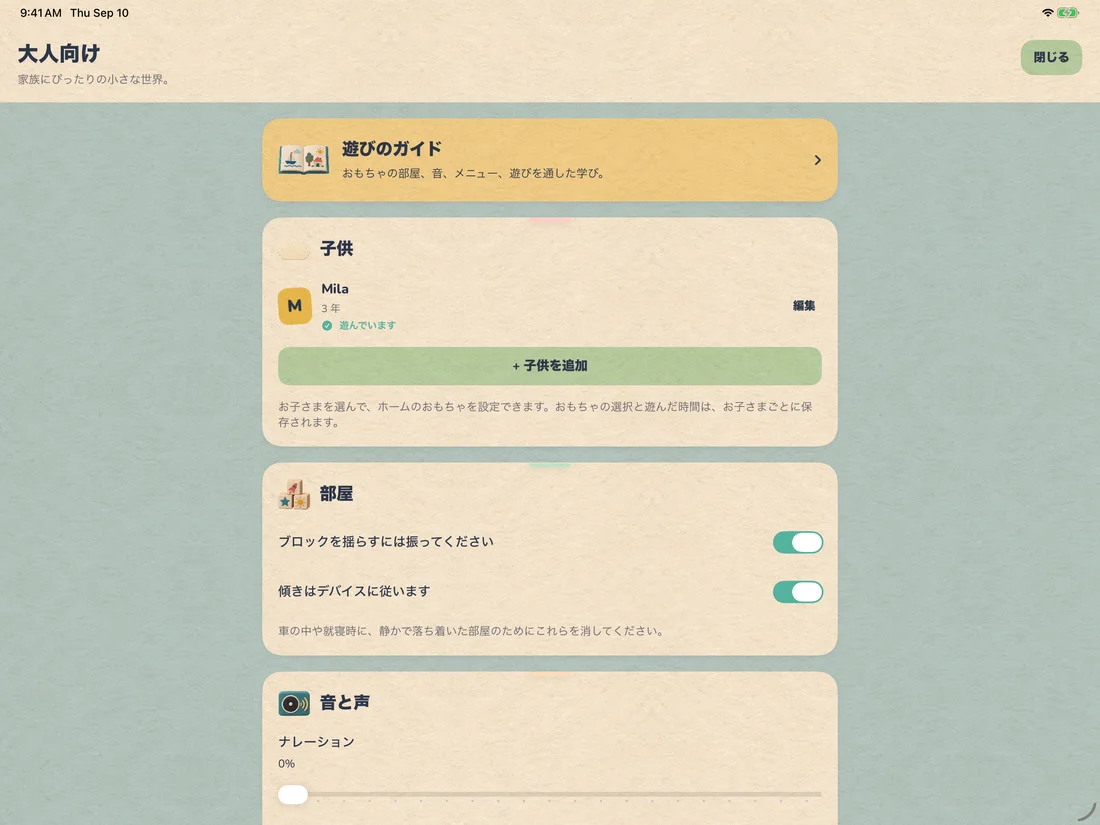The height and width of the screenshot is (825, 1100).
Task: Click the middle of the ナレーション slider track
Action: click(550, 794)
